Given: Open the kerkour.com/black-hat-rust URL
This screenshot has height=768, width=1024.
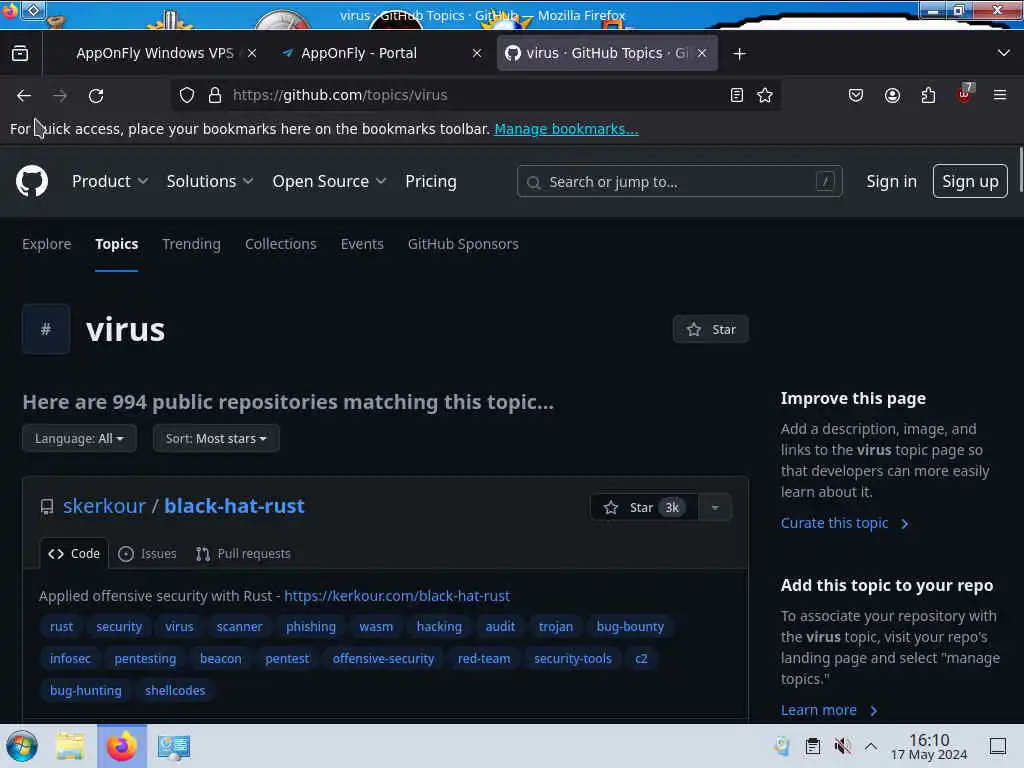Looking at the screenshot, I should [x=397, y=596].
